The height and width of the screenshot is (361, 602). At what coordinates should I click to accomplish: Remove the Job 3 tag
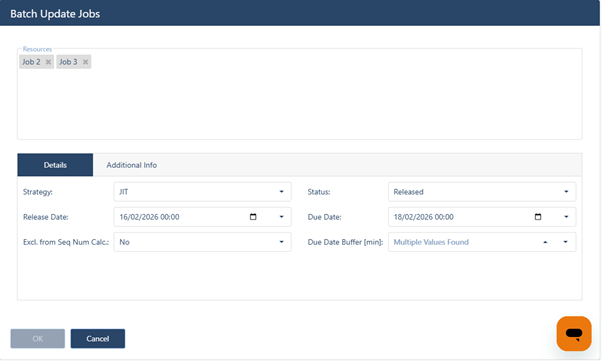coord(85,62)
